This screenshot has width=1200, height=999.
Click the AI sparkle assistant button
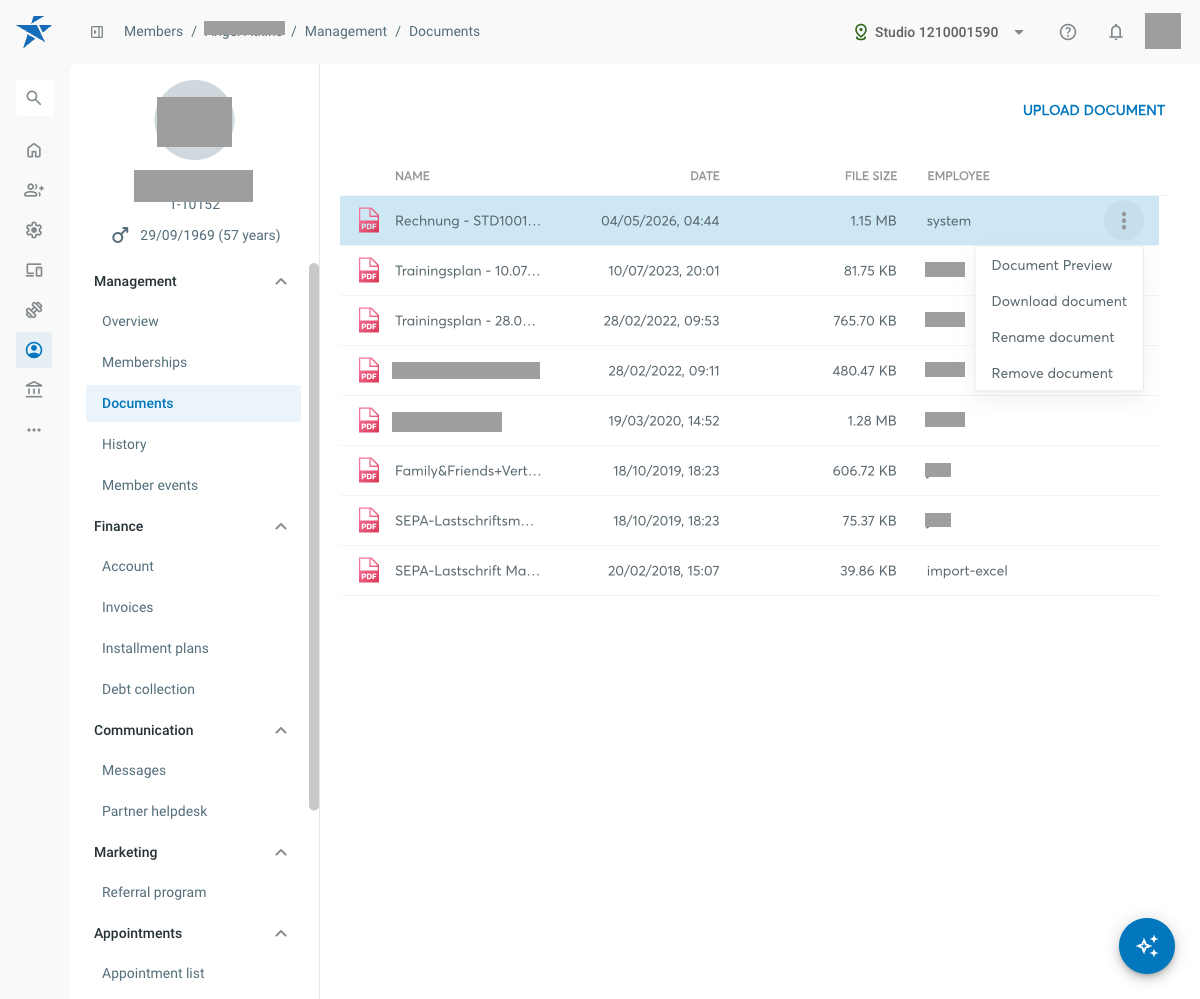pos(1146,945)
